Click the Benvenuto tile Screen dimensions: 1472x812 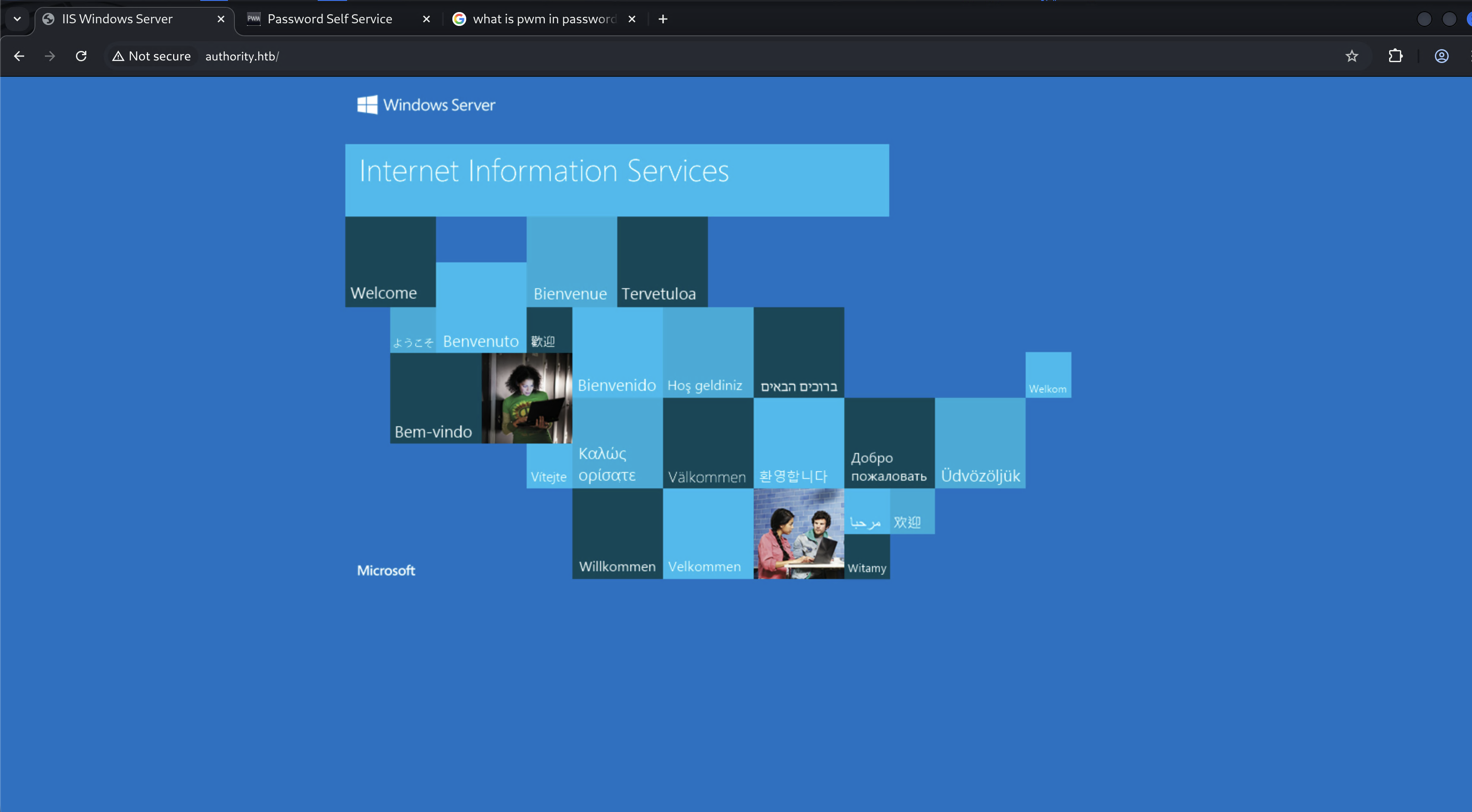coord(481,307)
